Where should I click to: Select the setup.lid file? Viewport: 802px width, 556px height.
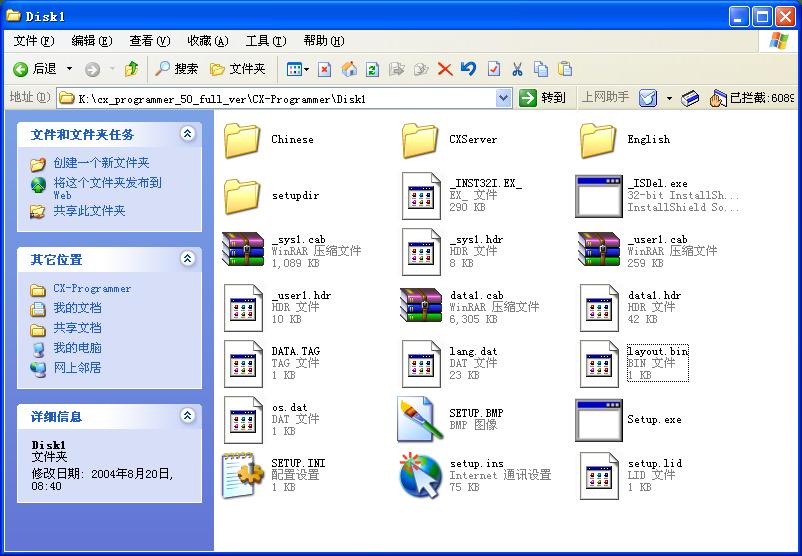(631, 475)
